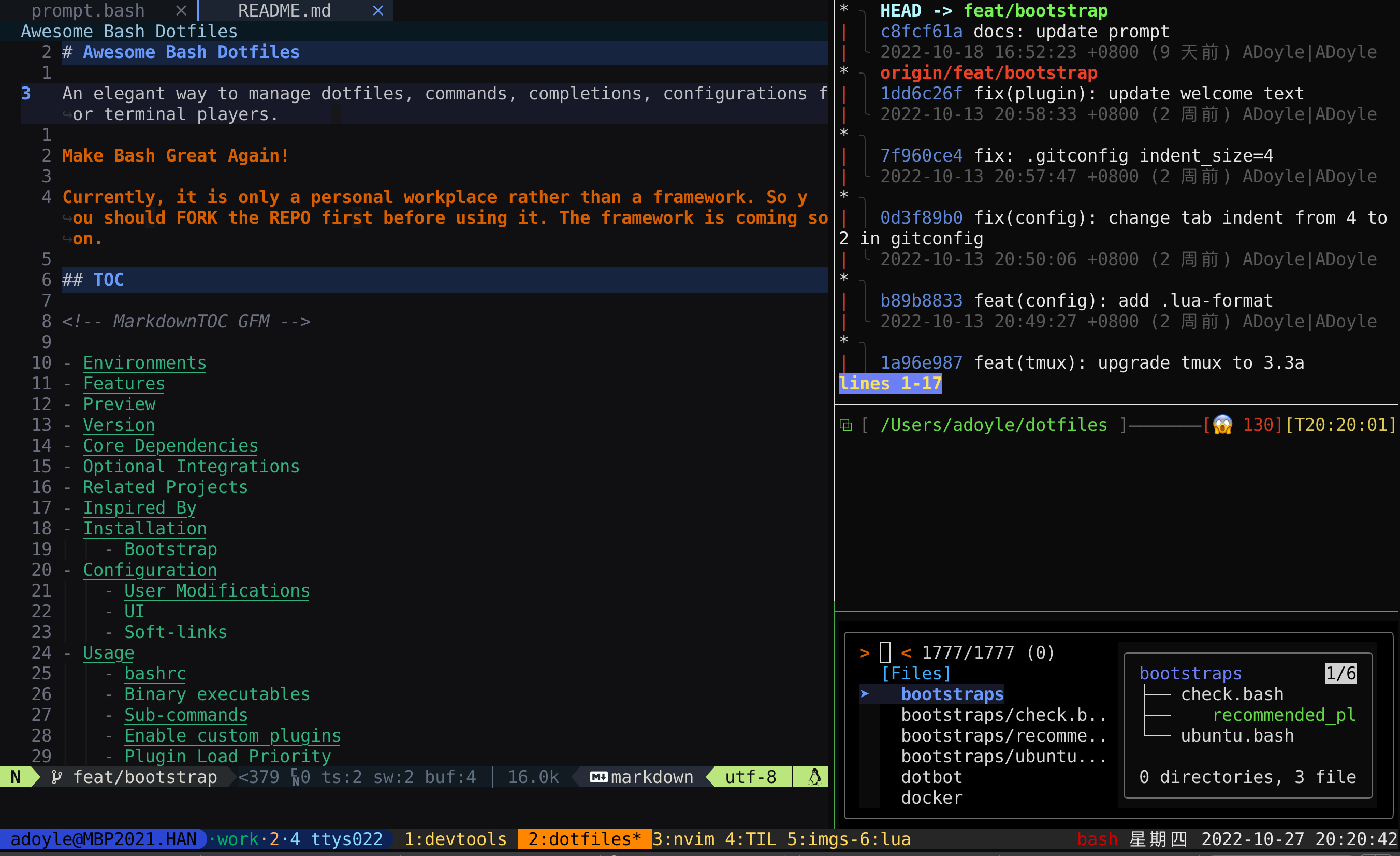Select tmux window 3:nvim
This screenshot has height=856, width=1400.
tap(683, 839)
